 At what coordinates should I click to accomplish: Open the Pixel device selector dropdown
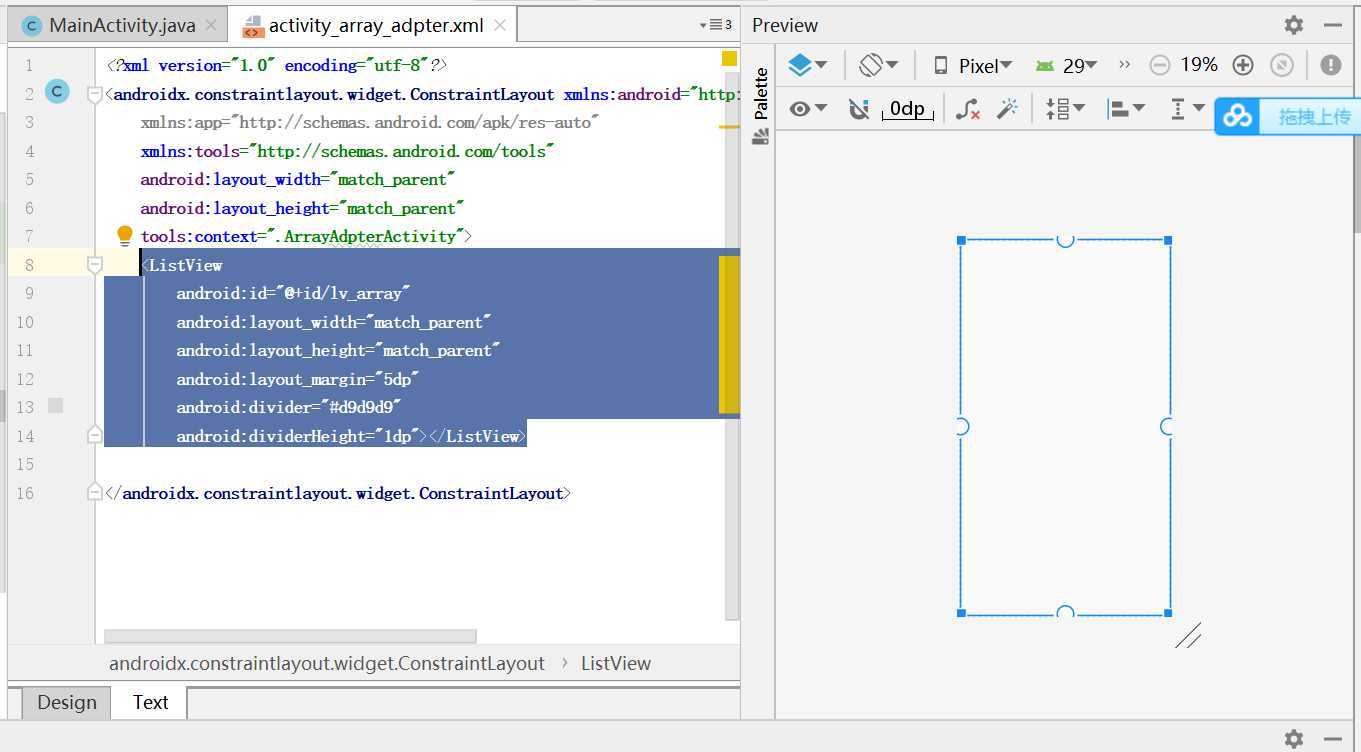[x=972, y=65]
